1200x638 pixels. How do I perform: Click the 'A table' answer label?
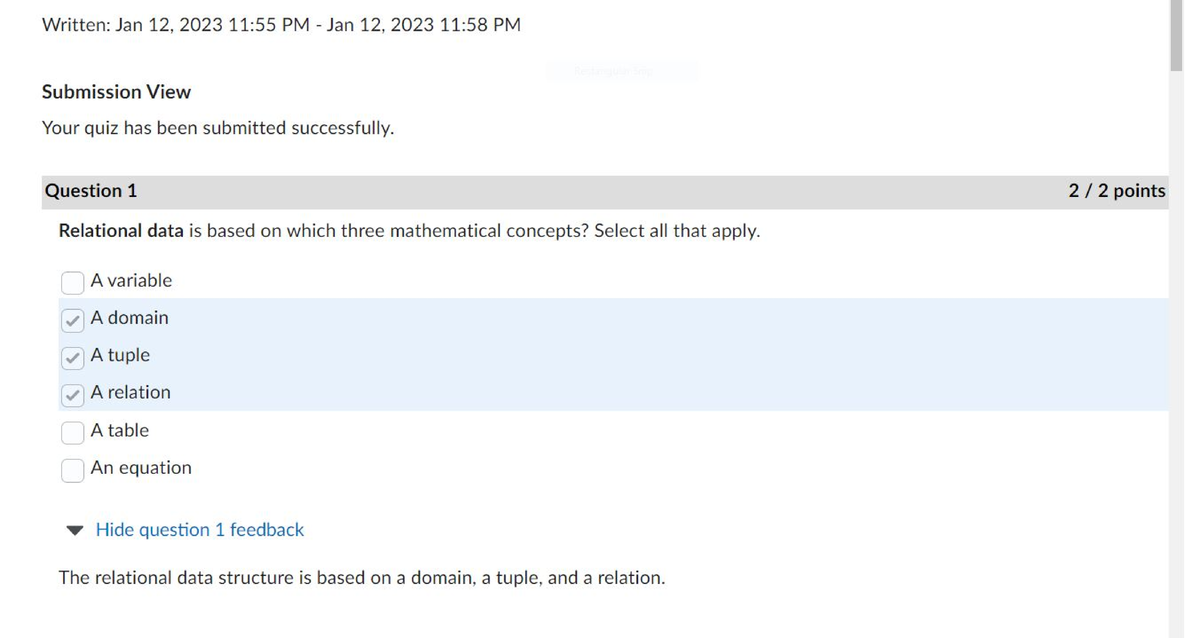[x=119, y=430]
